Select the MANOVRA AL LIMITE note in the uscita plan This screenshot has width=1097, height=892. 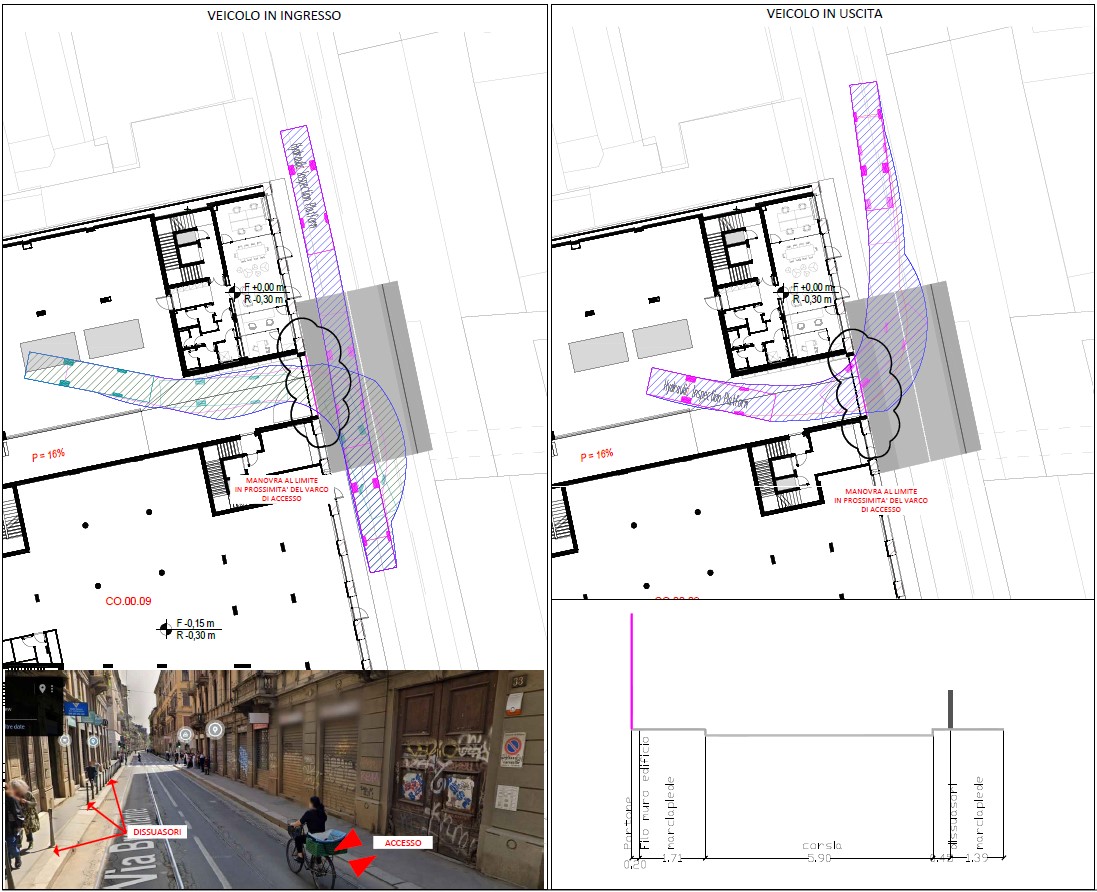click(x=881, y=500)
